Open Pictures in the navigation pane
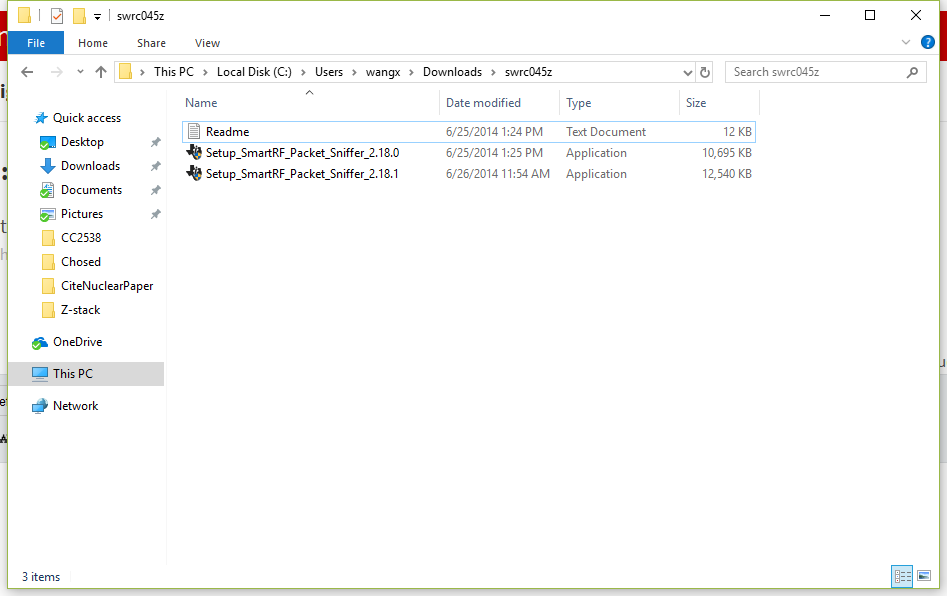Screen dimensions: 947x596 (82, 214)
